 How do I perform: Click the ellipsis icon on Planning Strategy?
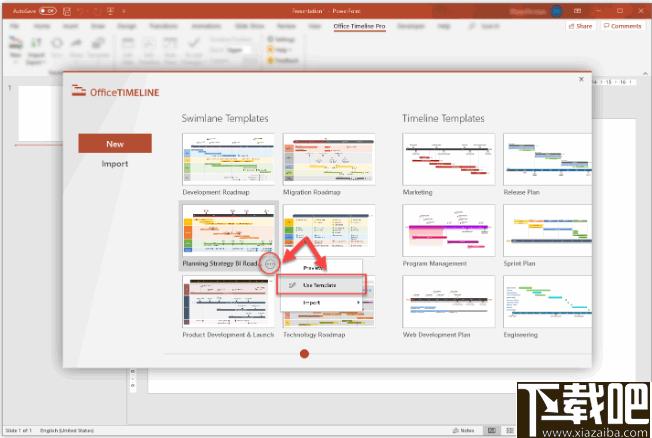pyautogui.click(x=270, y=263)
